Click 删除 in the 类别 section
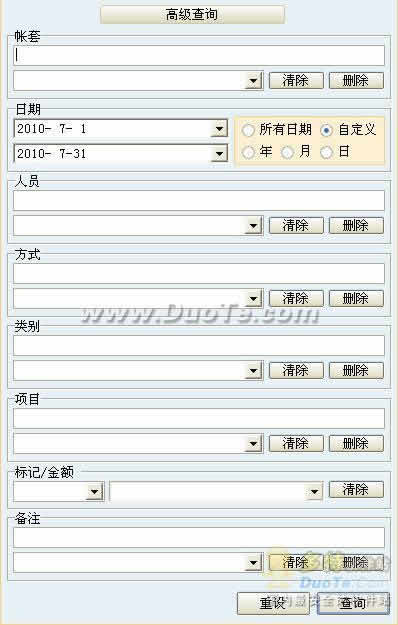The image size is (398, 625). tap(356, 371)
